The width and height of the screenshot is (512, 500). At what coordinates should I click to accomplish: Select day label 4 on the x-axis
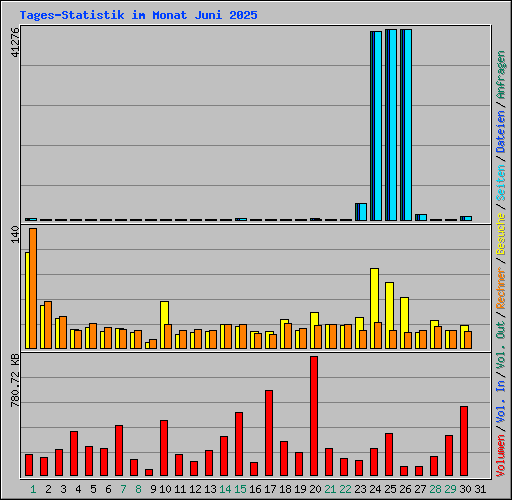[78, 489]
